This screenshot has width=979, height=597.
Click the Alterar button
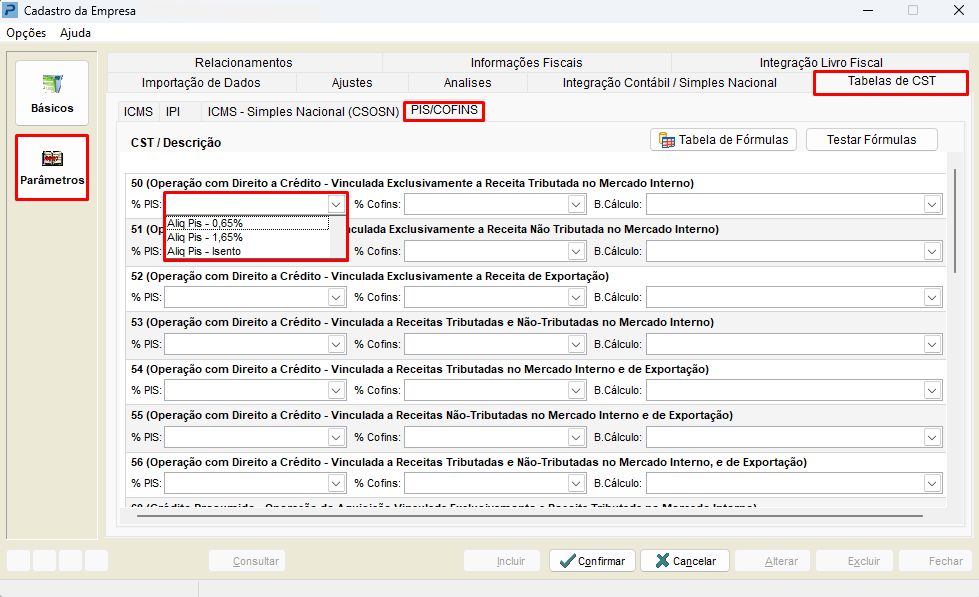coord(772,561)
